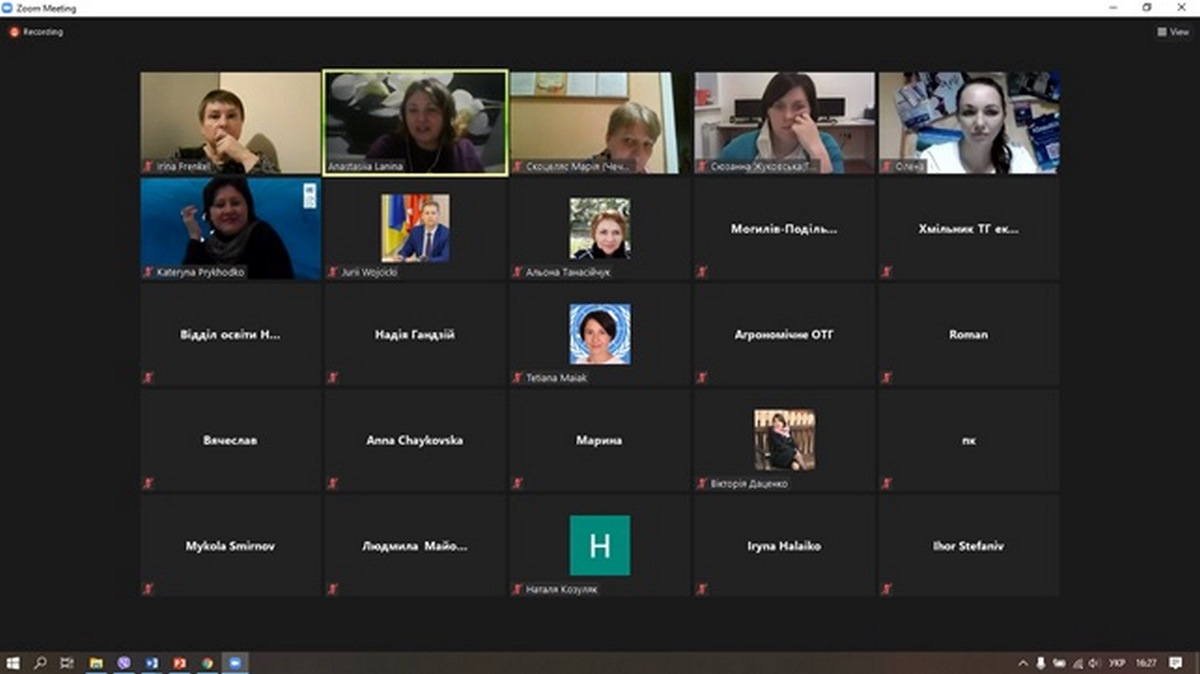Click the muted mic icon on Ihor Stefaniv's tile
This screenshot has width=1200, height=674.
tap(885, 589)
